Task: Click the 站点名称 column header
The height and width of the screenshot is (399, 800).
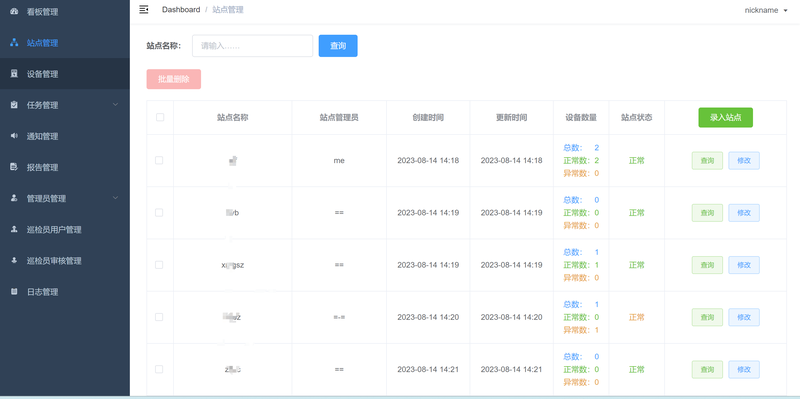Action: point(233,117)
